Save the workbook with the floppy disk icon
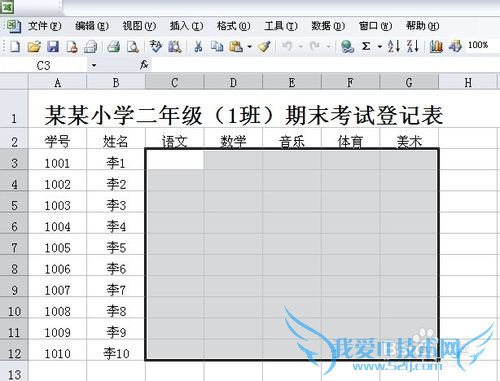 [x=53, y=46]
